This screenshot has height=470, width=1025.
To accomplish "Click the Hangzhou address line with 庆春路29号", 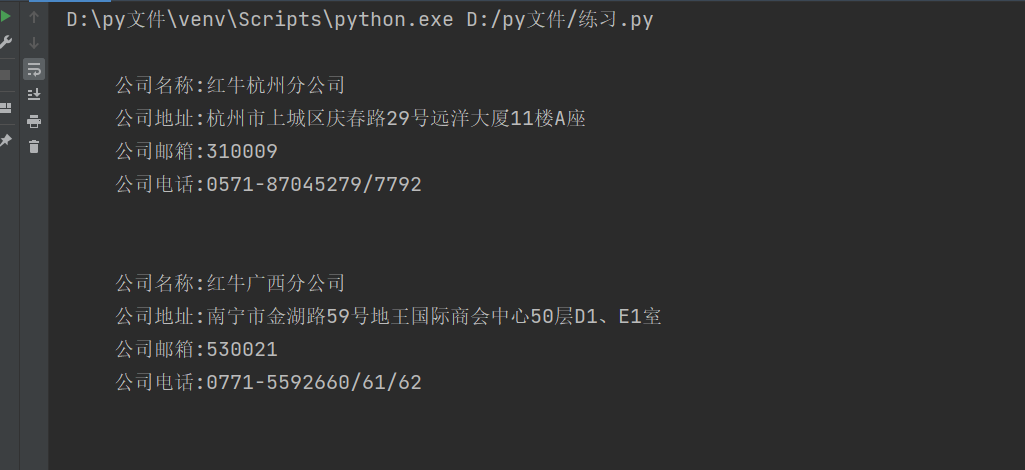I will pos(350,119).
